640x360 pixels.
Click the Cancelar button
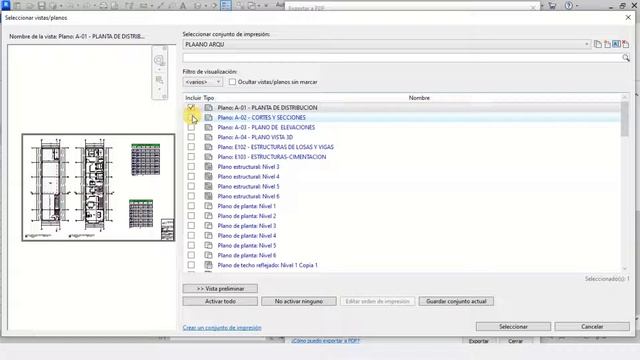tap(592, 327)
